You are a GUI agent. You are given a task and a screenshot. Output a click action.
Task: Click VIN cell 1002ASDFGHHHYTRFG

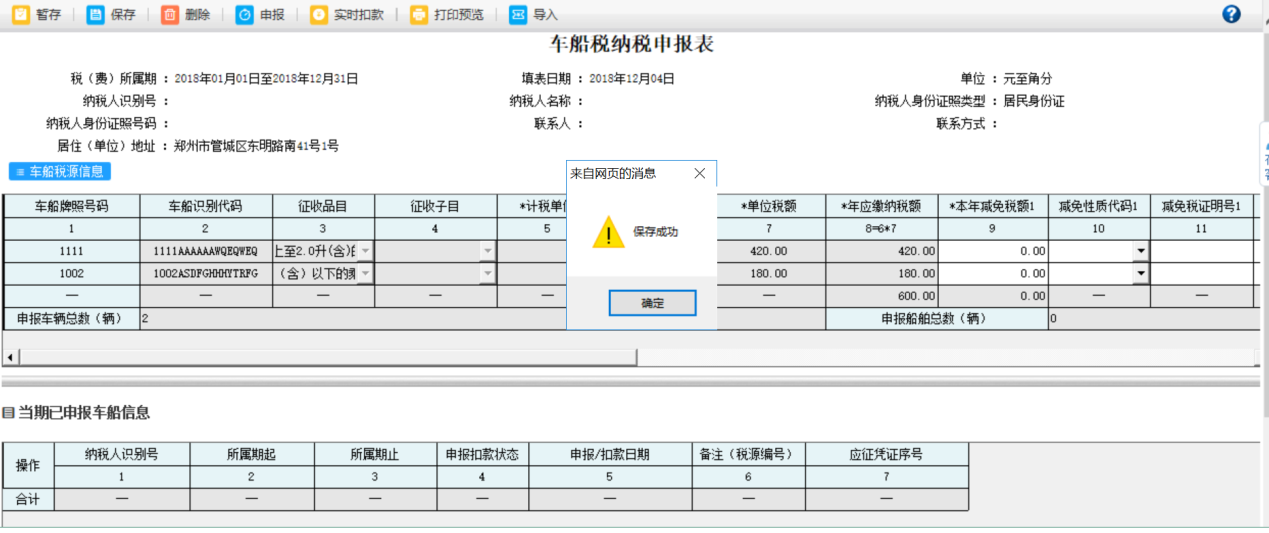point(205,273)
